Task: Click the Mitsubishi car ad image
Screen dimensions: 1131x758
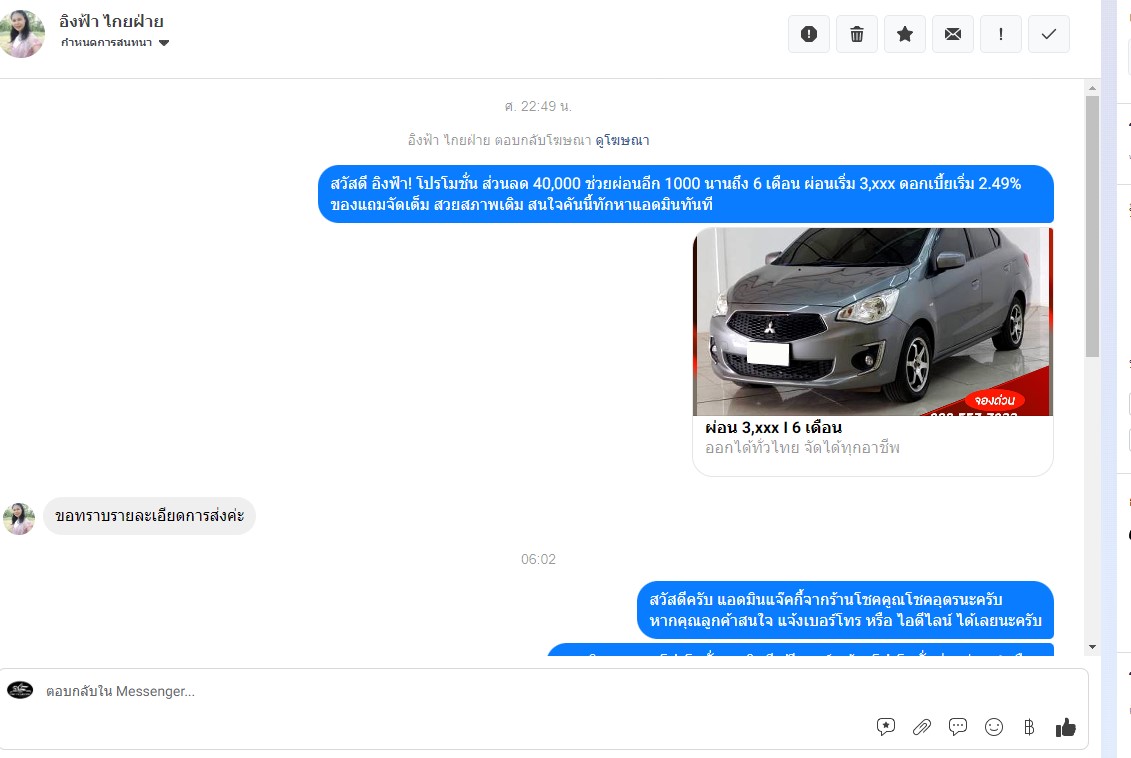Action: pos(873,322)
